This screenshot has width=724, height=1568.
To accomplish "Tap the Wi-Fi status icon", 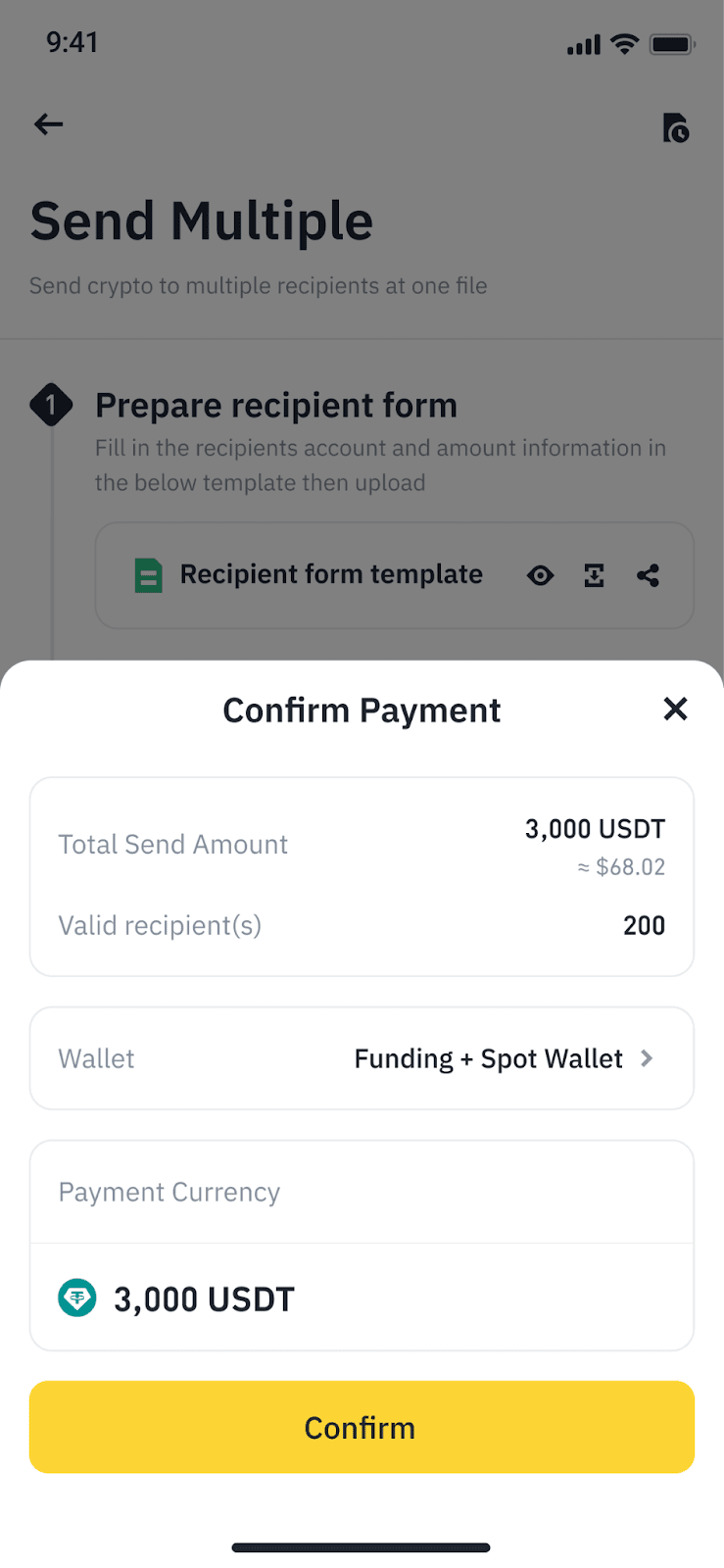I will point(624,44).
